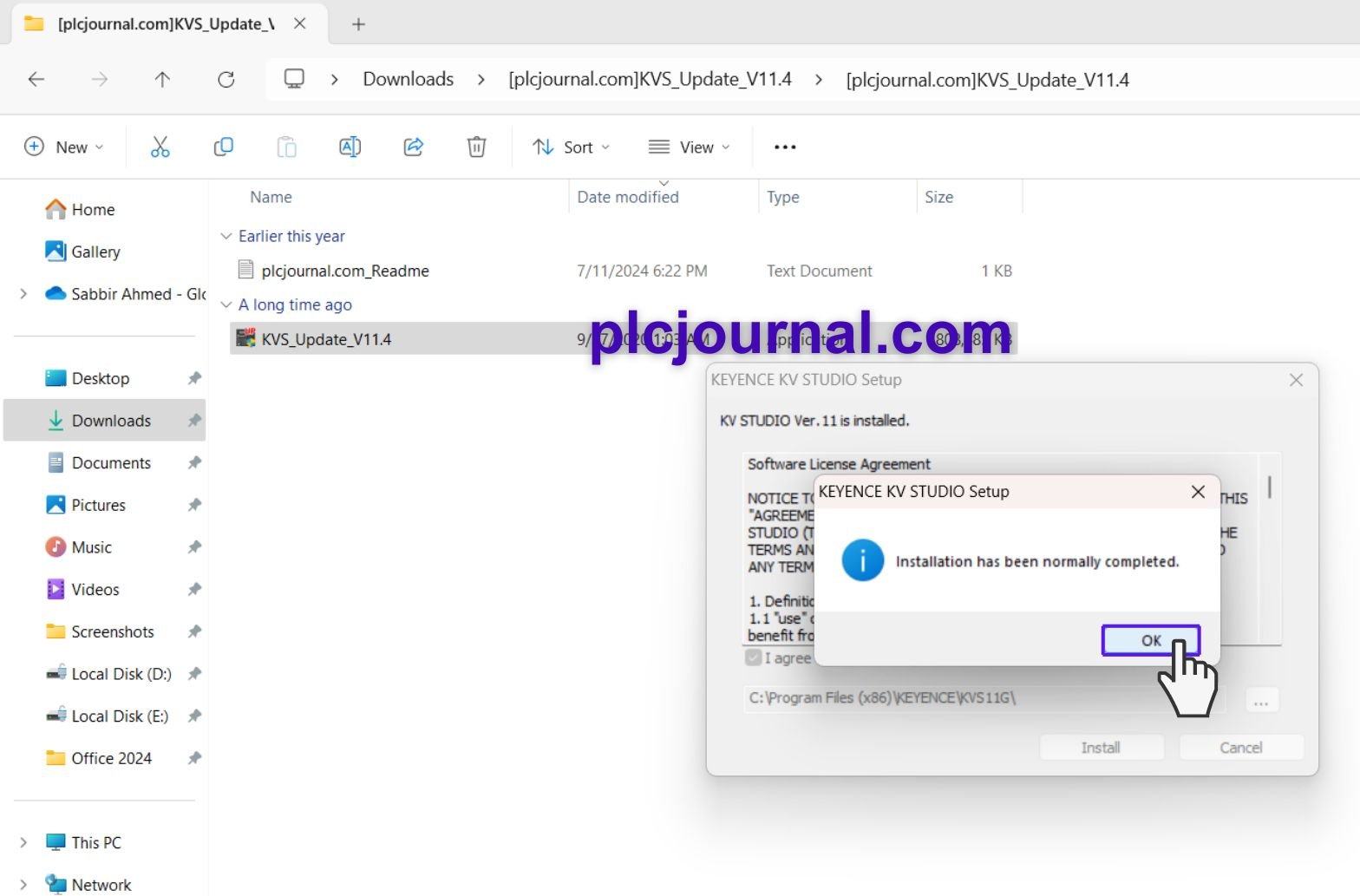This screenshot has height=896, width=1360.
Task: Collapse the Earlier this year group
Action: point(226,236)
